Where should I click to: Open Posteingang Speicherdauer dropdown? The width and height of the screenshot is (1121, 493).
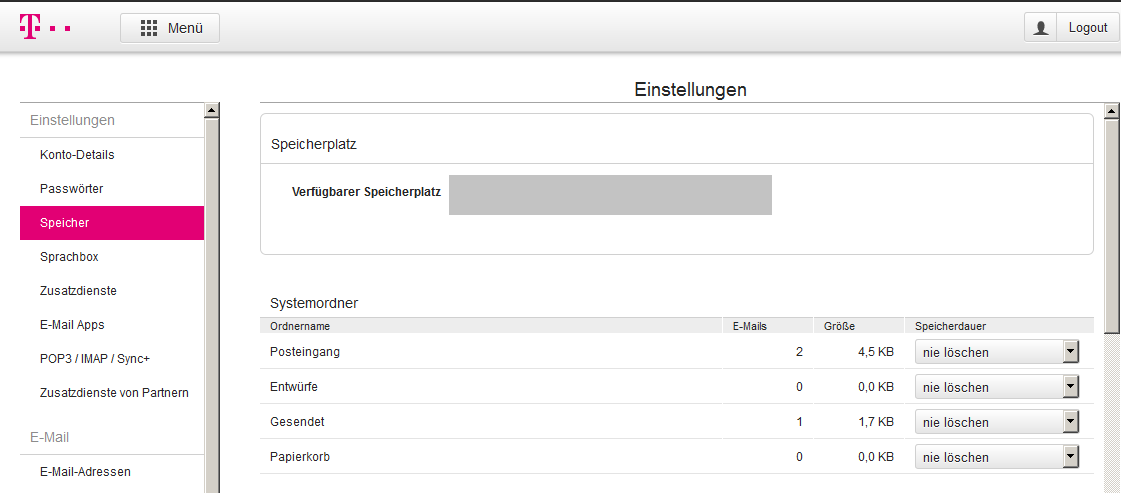(x=998, y=352)
